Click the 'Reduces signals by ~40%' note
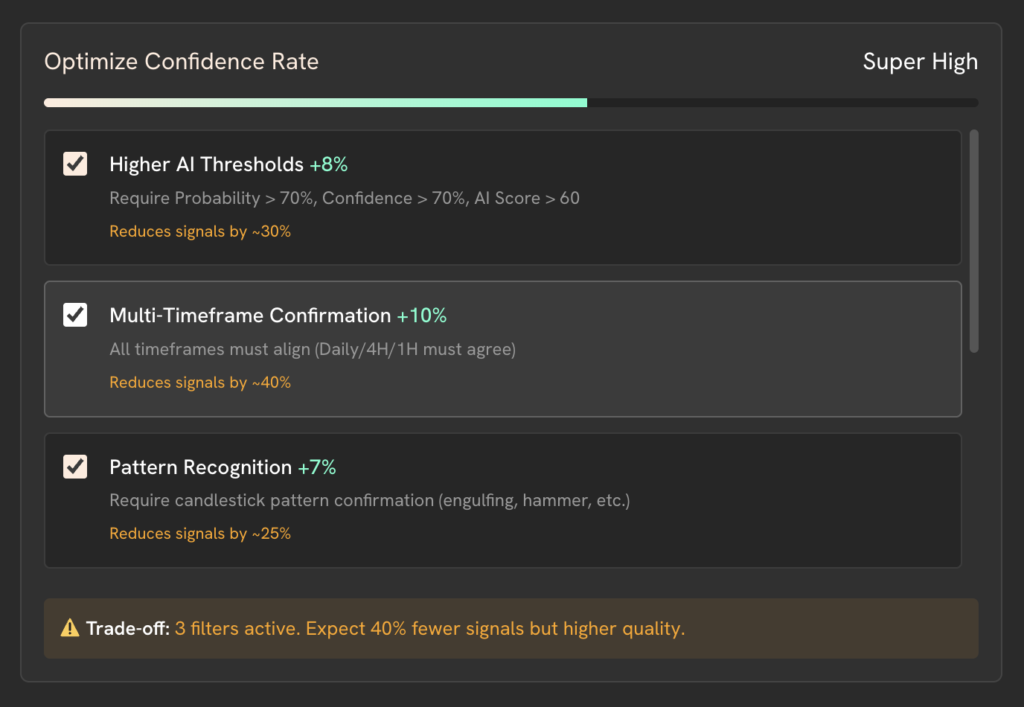 200,383
